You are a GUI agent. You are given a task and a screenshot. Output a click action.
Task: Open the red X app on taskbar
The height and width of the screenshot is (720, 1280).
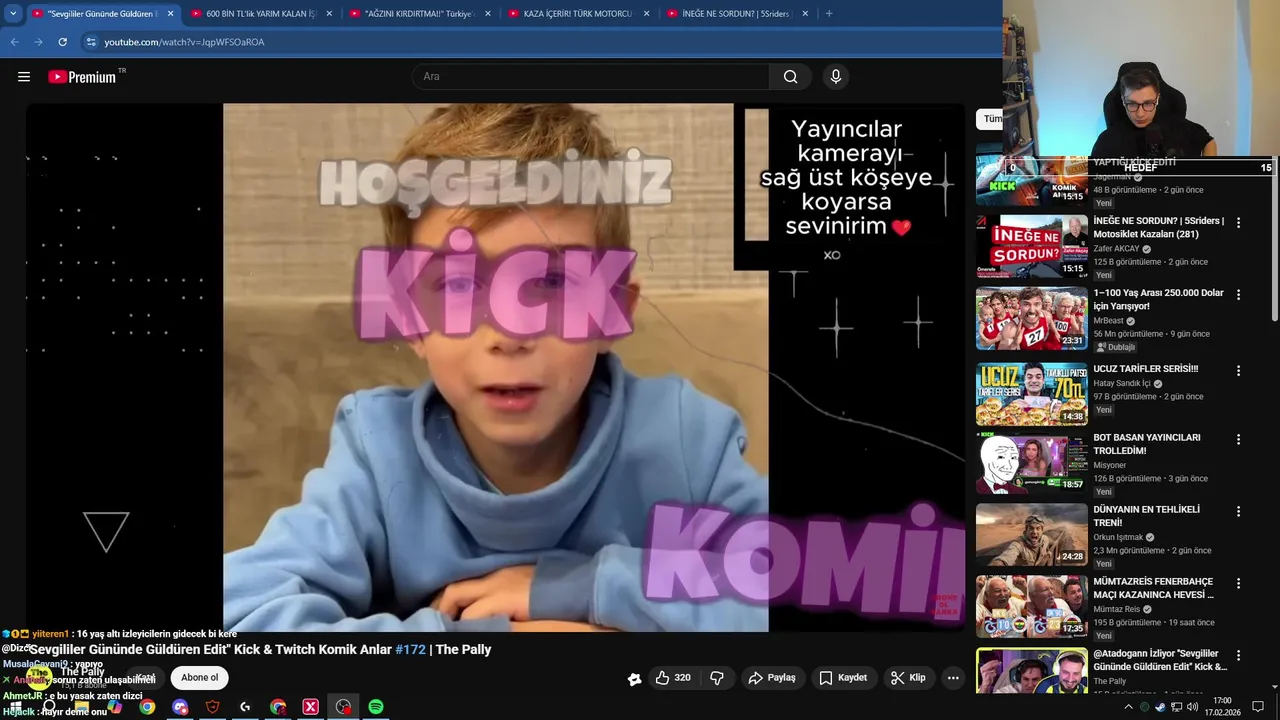pos(310,707)
